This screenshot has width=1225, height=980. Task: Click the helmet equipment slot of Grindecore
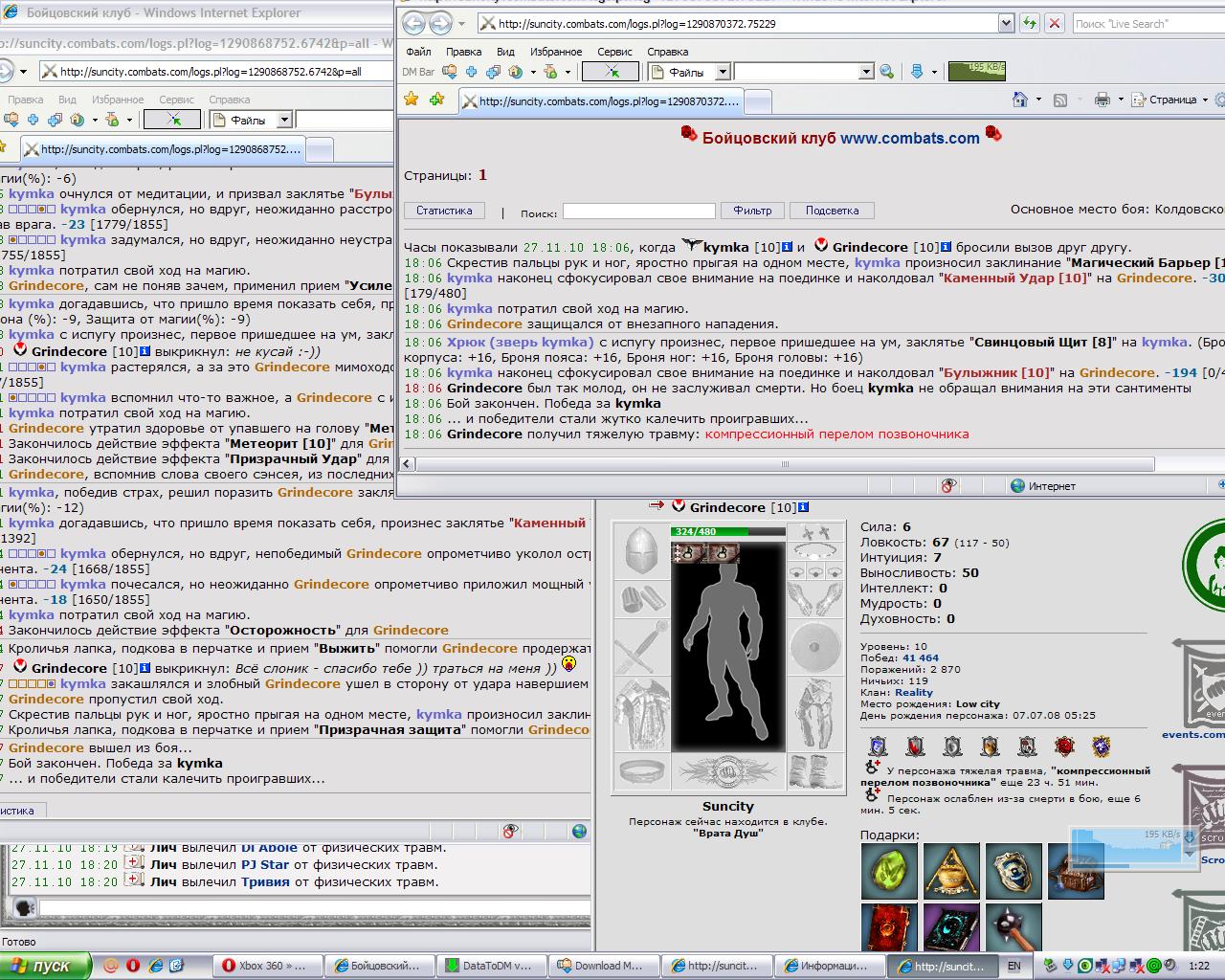641,550
